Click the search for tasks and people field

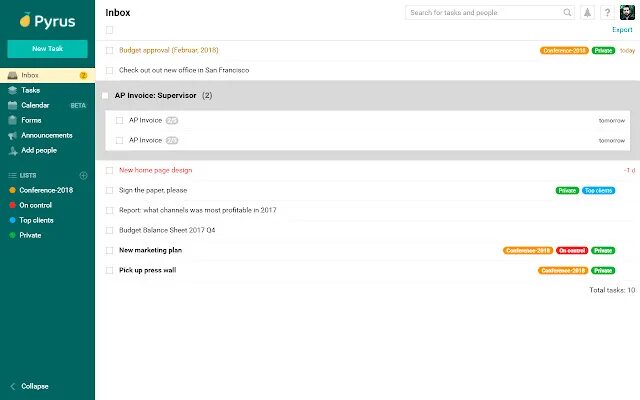coord(485,13)
